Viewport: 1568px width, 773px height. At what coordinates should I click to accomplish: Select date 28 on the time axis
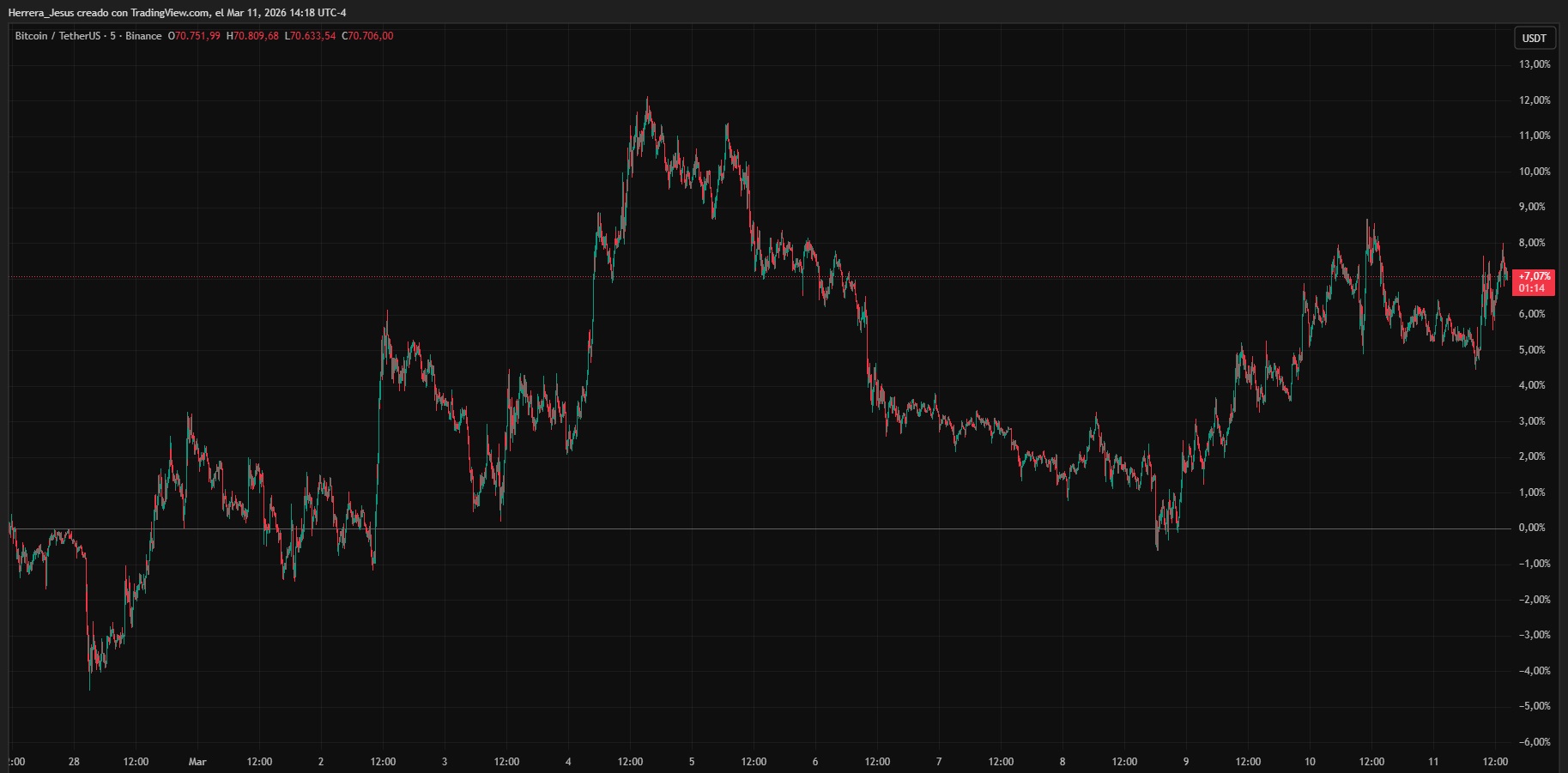pyautogui.click(x=74, y=761)
